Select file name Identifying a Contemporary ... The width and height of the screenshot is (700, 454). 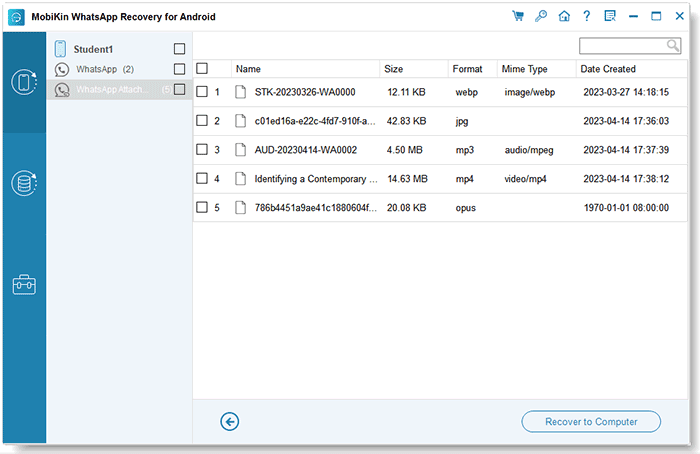click(x=316, y=179)
